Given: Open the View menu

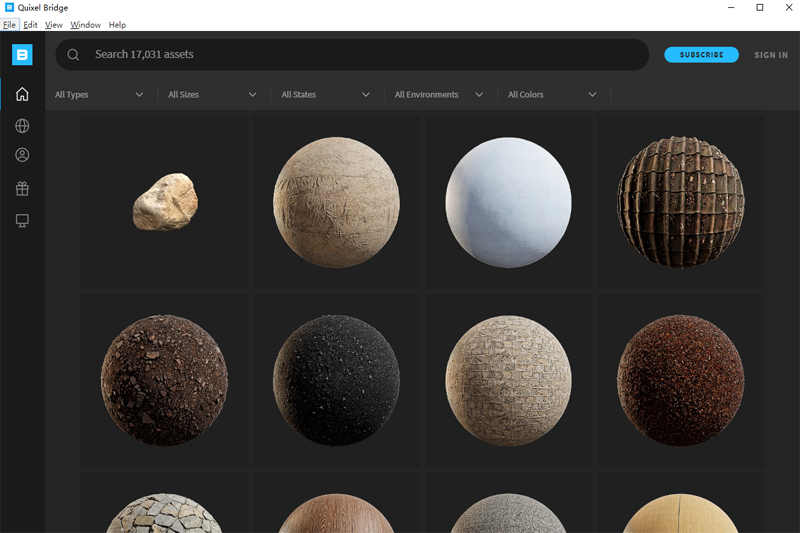Looking at the screenshot, I should click(x=54, y=24).
